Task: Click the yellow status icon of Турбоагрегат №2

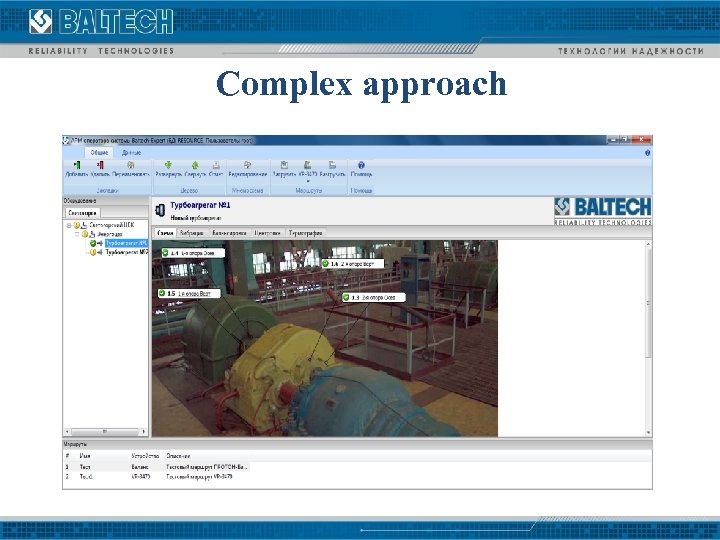Action: [93, 253]
